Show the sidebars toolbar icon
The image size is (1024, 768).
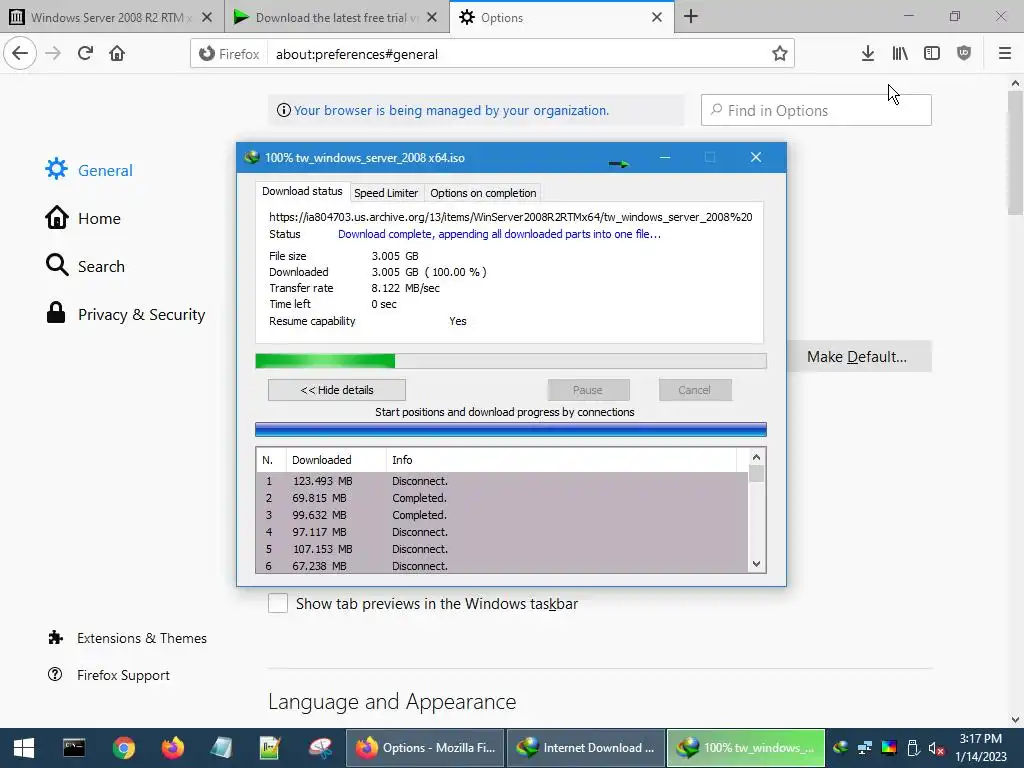(x=931, y=54)
